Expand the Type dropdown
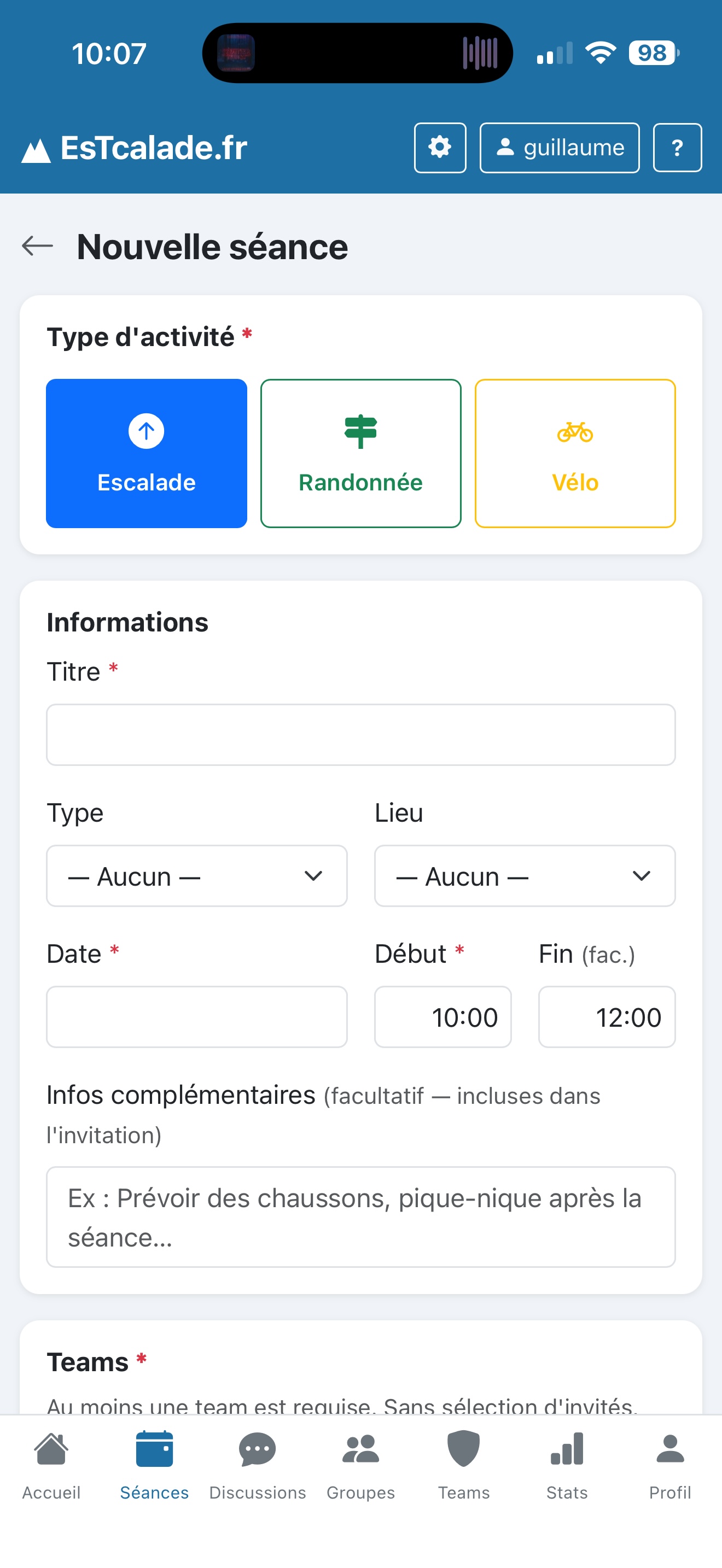 (196, 876)
